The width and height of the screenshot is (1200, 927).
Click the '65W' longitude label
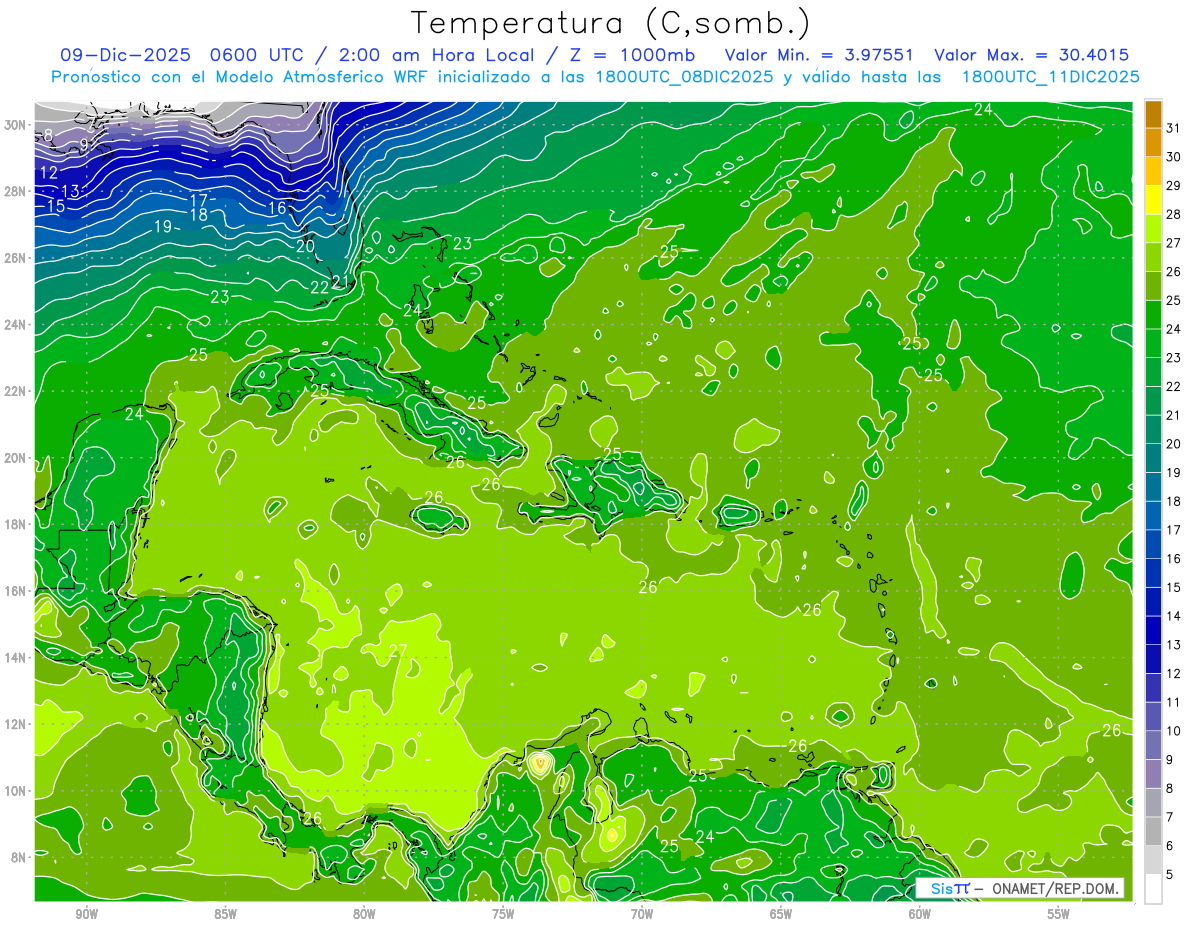781,914
